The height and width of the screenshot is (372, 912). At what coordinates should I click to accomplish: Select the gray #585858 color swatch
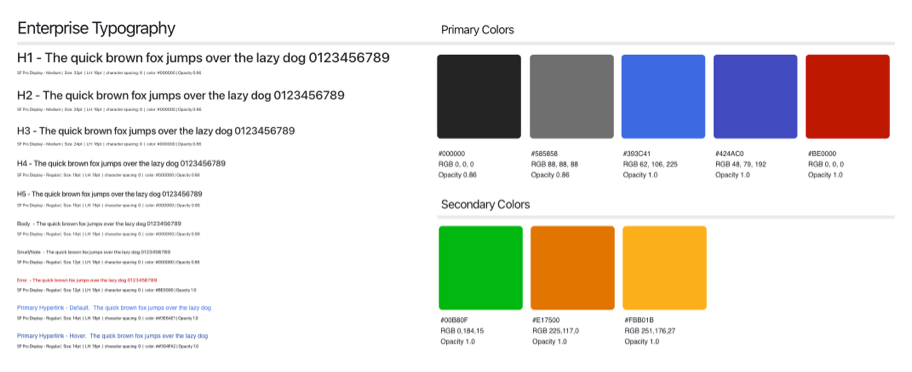click(572, 96)
